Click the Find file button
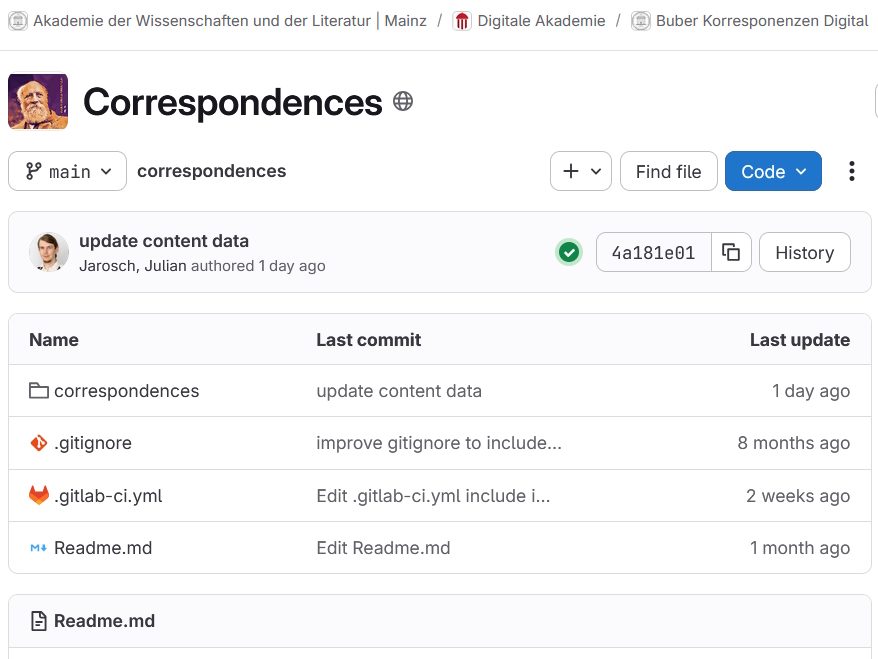Image resolution: width=878 pixels, height=659 pixels. 668,171
